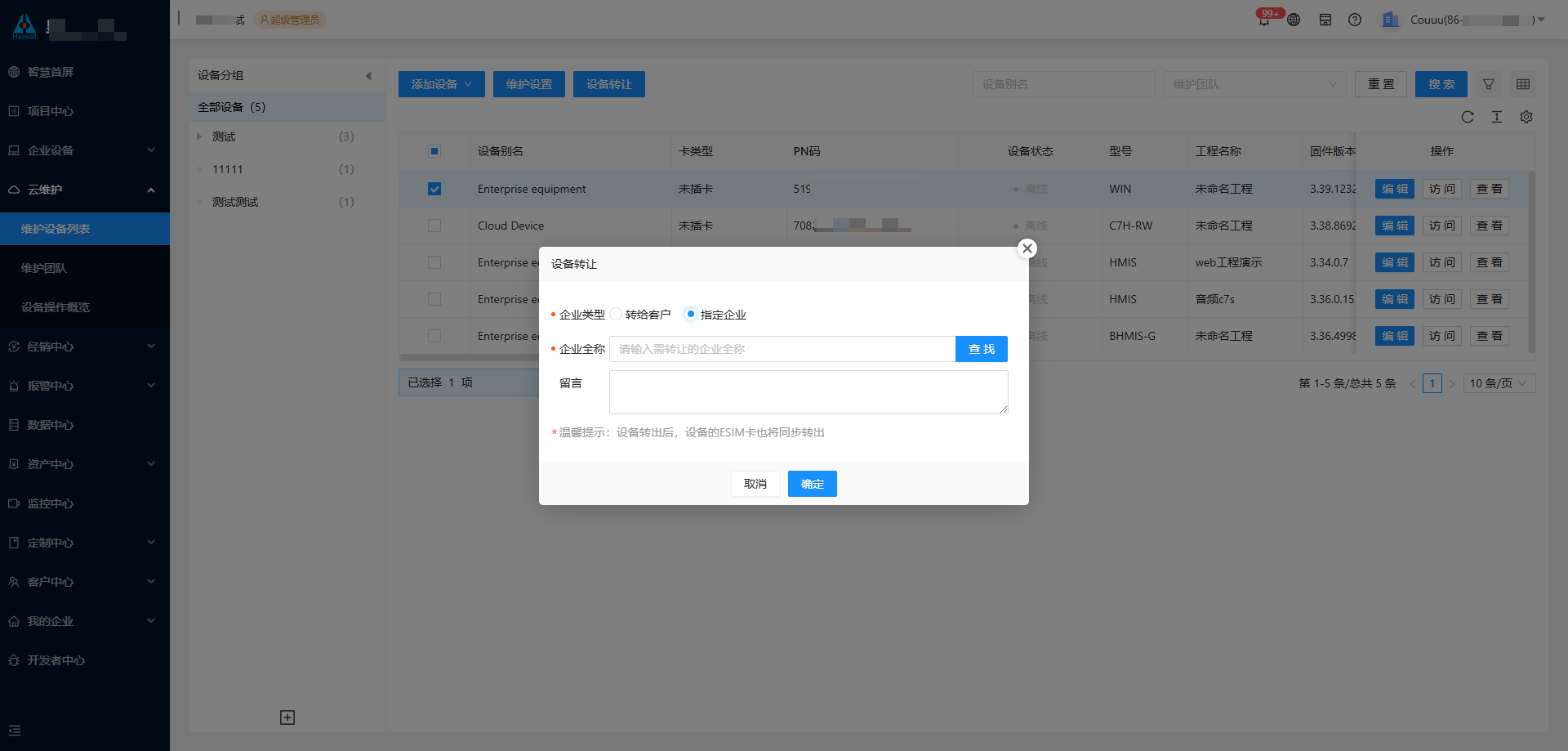Open 开发者中心 in the sidebar
Screen dimensions: 1568x751
click(85, 660)
